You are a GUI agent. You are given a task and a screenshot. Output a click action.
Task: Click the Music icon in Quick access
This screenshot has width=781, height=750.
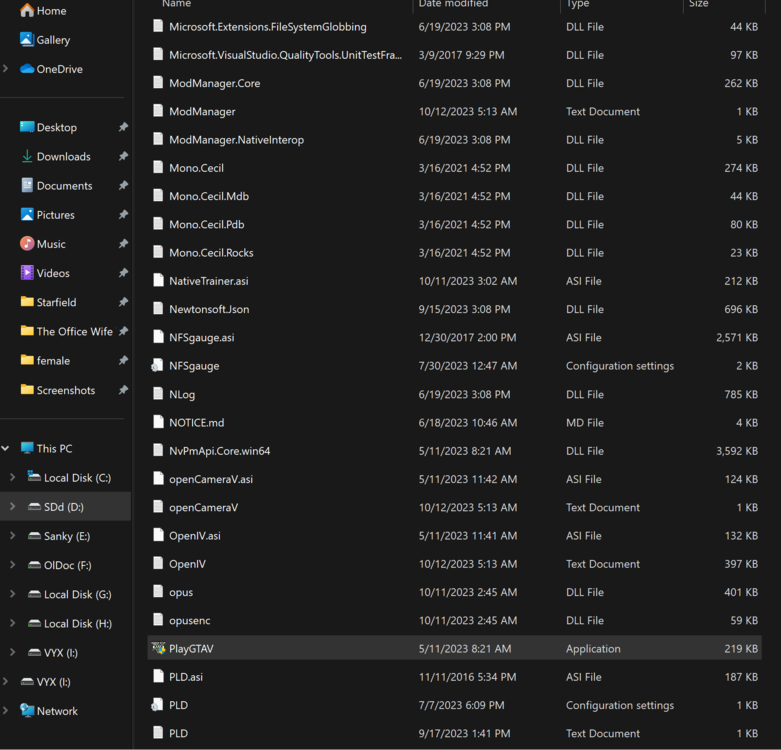pos(27,244)
